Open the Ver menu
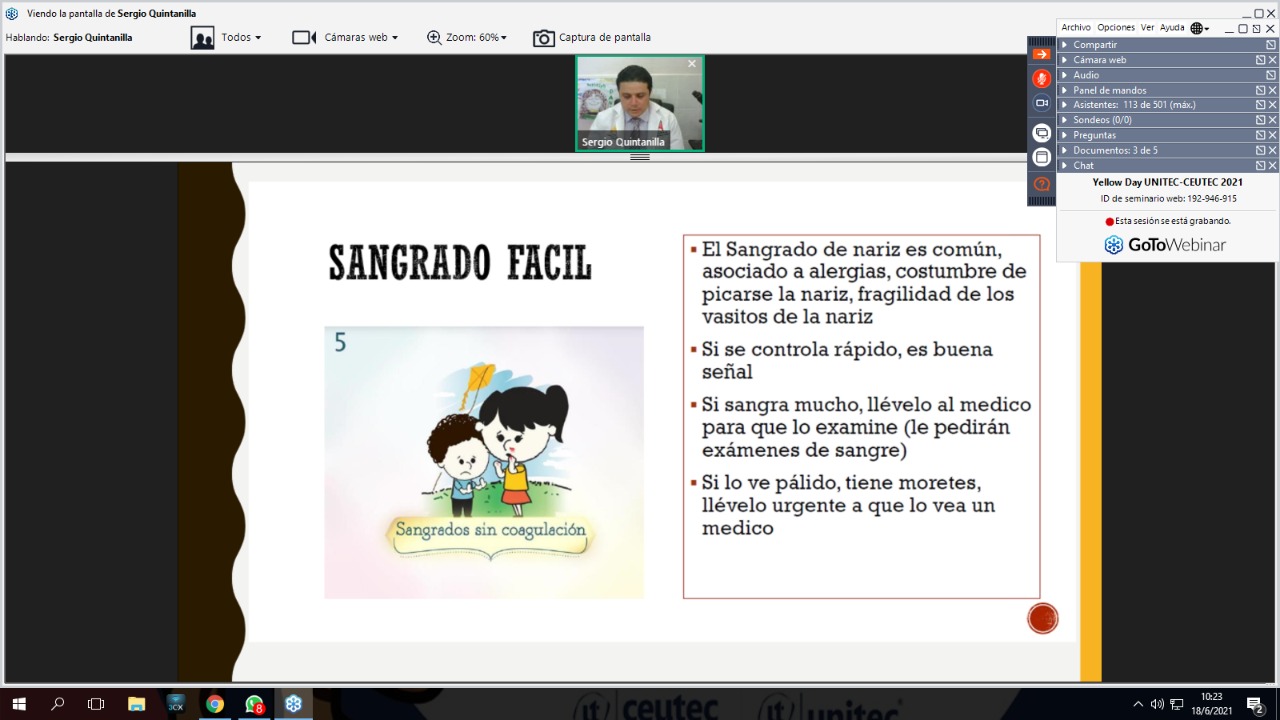 [x=1147, y=28]
